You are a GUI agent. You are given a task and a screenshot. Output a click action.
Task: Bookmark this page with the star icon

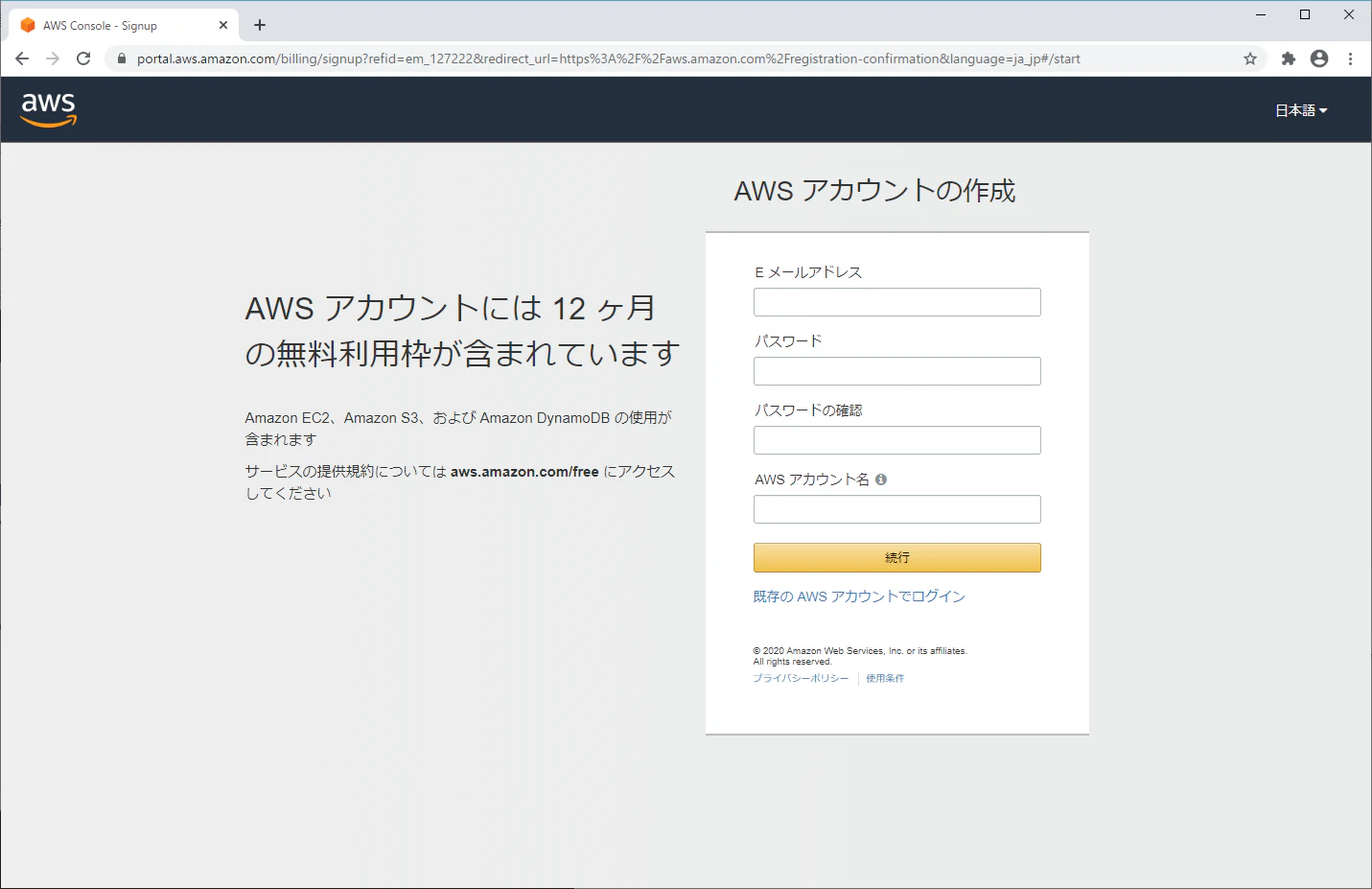click(1250, 58)
